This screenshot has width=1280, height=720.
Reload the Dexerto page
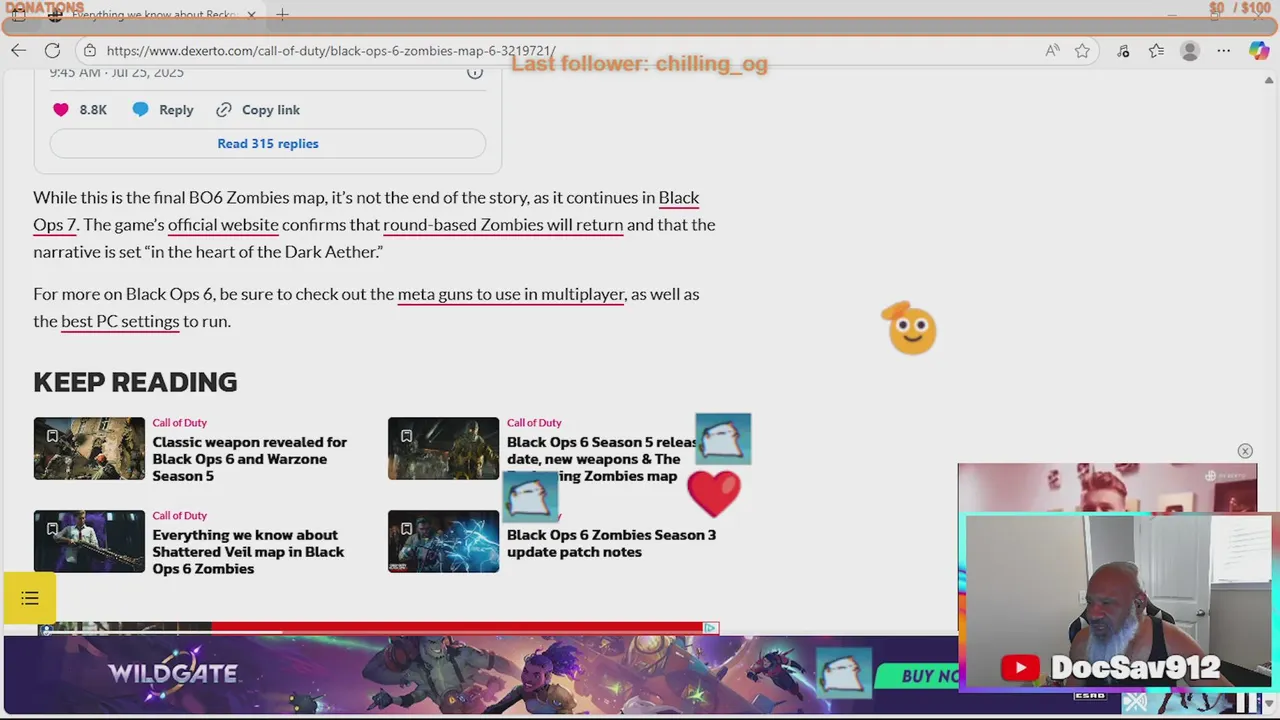coord(52,50)
